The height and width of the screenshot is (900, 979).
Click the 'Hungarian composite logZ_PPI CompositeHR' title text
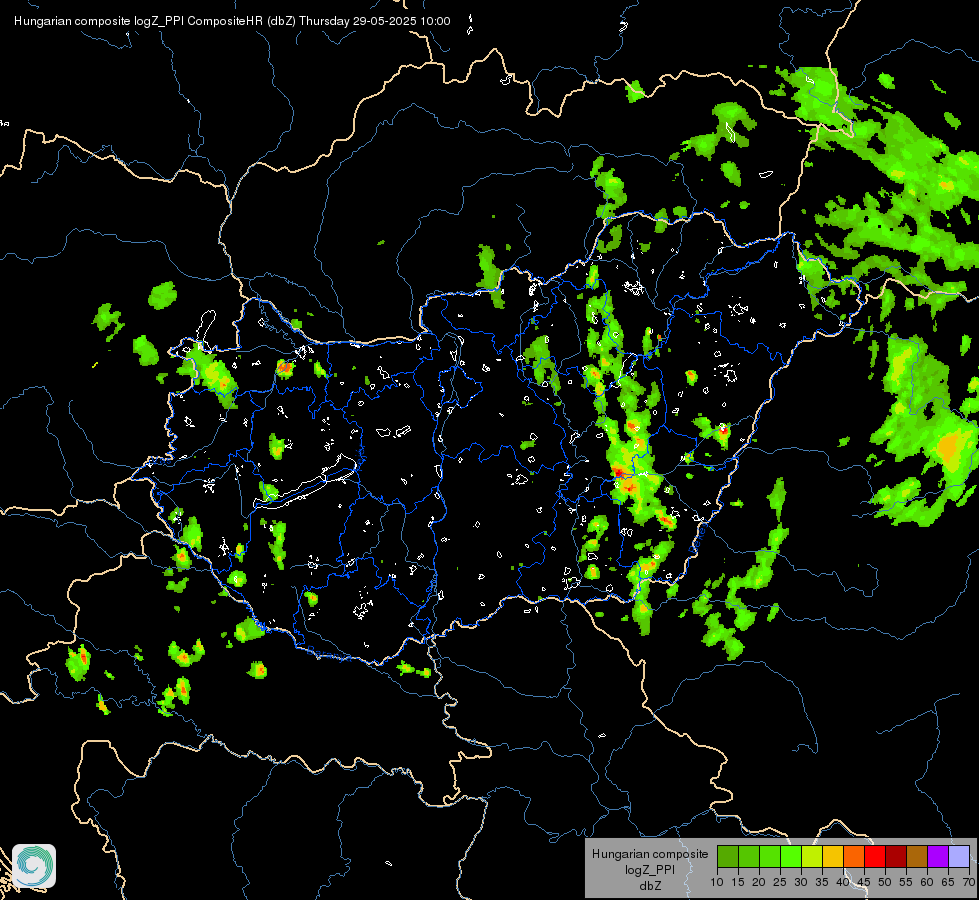(139, 21)
